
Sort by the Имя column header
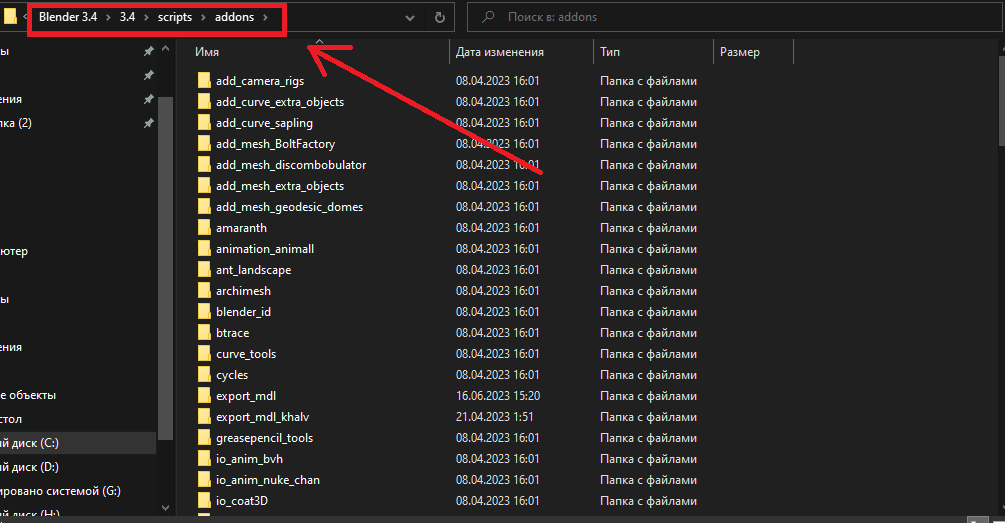[207, 52]
